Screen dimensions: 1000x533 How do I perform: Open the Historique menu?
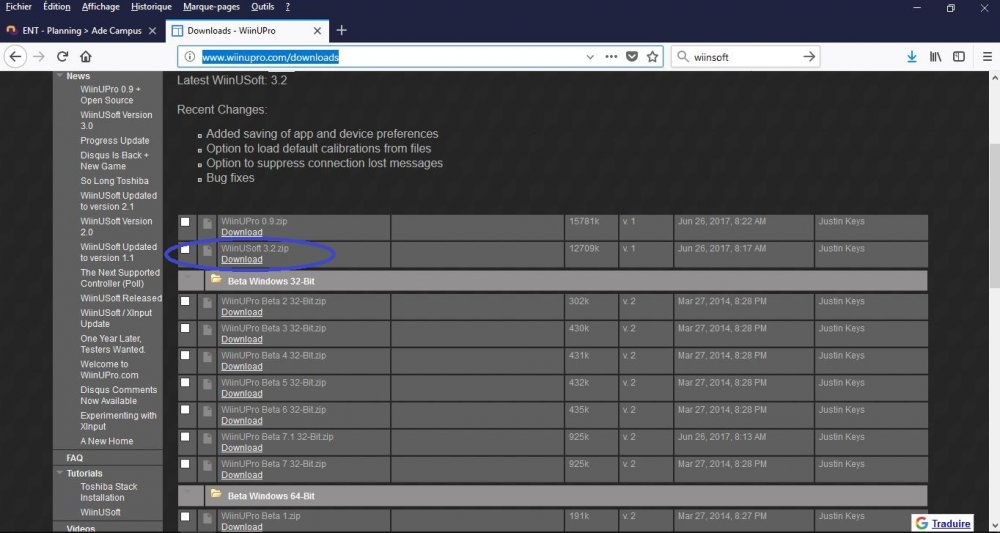coord(151,7)
